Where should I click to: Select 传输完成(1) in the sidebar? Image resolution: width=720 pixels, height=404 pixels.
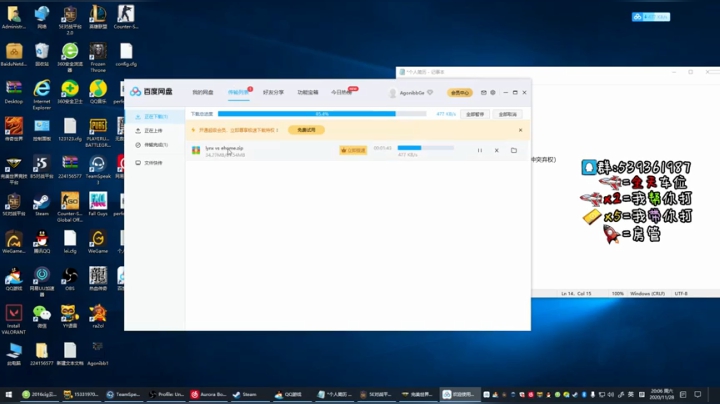pyautogui.click(x=155, y=145)
